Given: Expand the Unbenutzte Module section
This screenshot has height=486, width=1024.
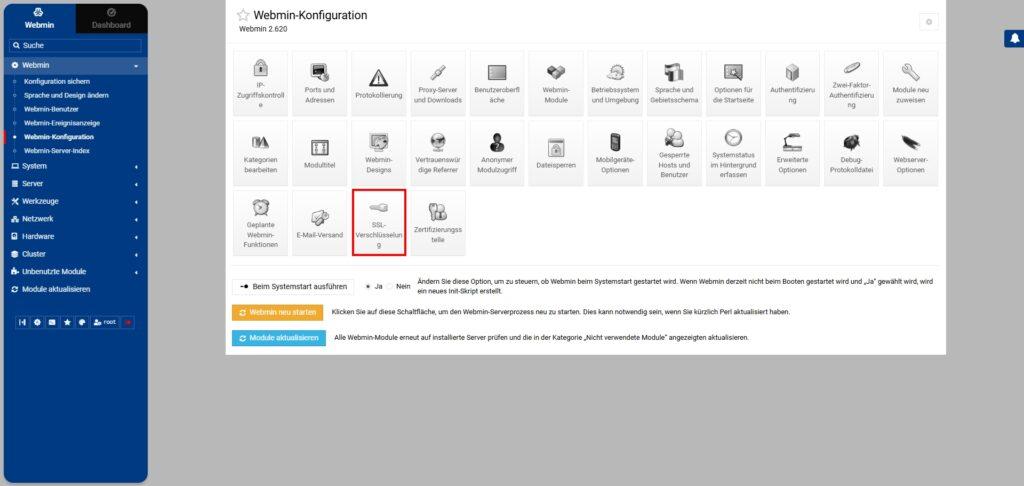Looking at the screenshot, I should pos(75,272).
